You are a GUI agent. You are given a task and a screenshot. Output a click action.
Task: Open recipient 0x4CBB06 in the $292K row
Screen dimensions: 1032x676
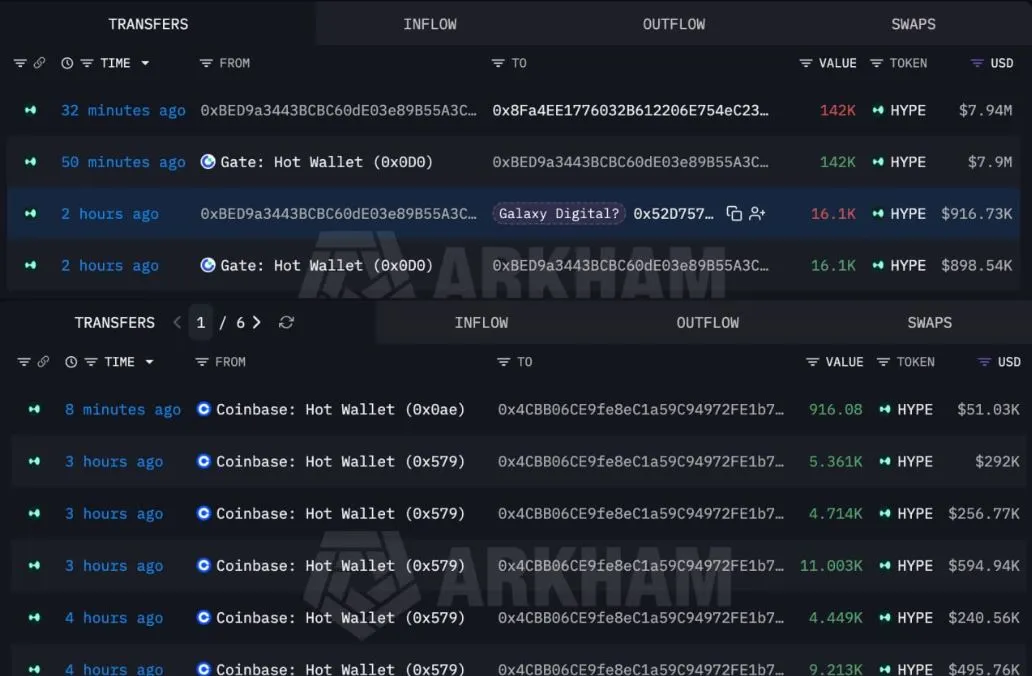(x=641, y=461)
